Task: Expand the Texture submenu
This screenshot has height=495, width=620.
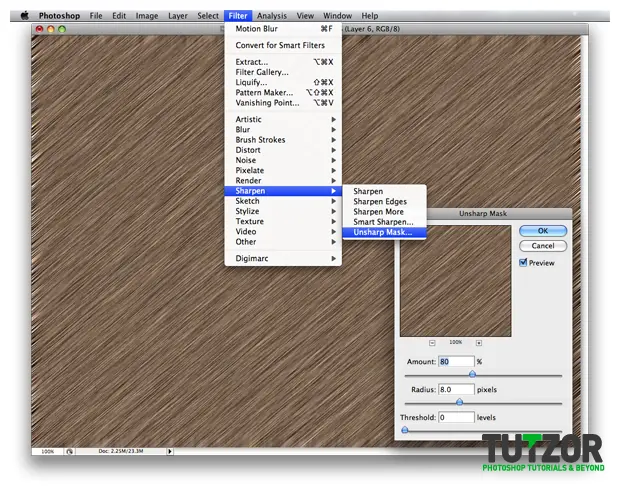Action: click(x=283, y=221)
